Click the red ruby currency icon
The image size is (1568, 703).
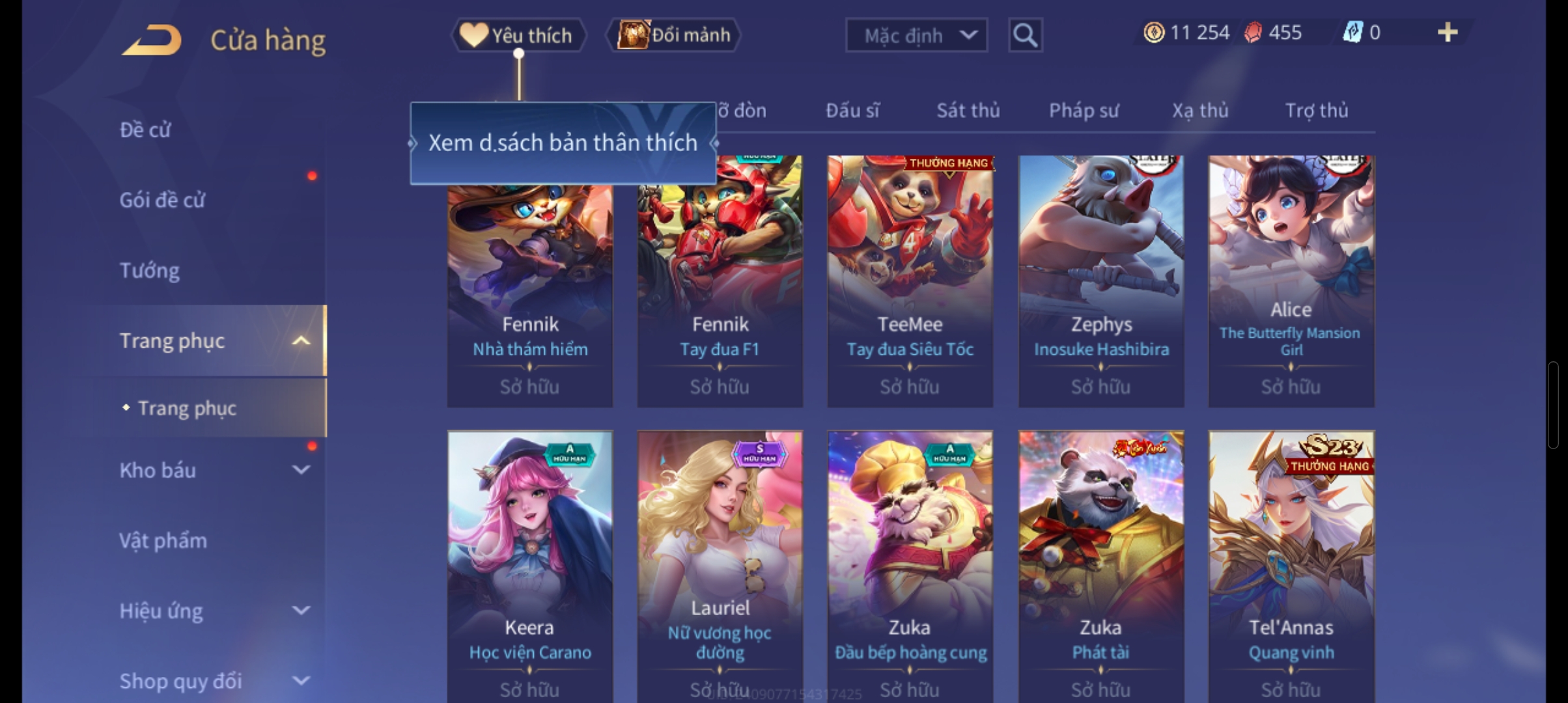[1253, 33]
